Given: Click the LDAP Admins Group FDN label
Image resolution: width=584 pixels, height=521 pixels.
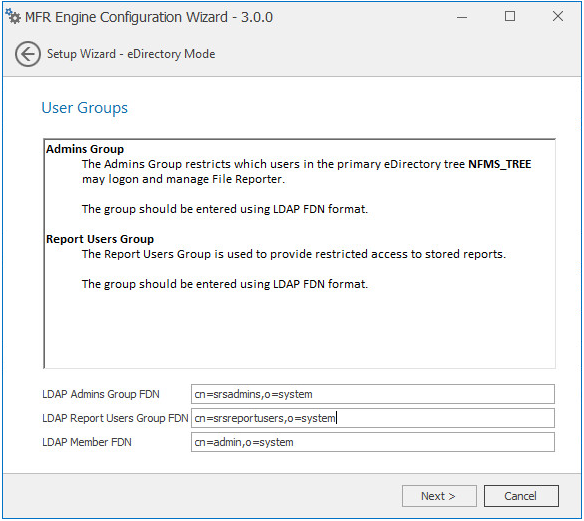Looking at the screenshot, I should point(101,394).
